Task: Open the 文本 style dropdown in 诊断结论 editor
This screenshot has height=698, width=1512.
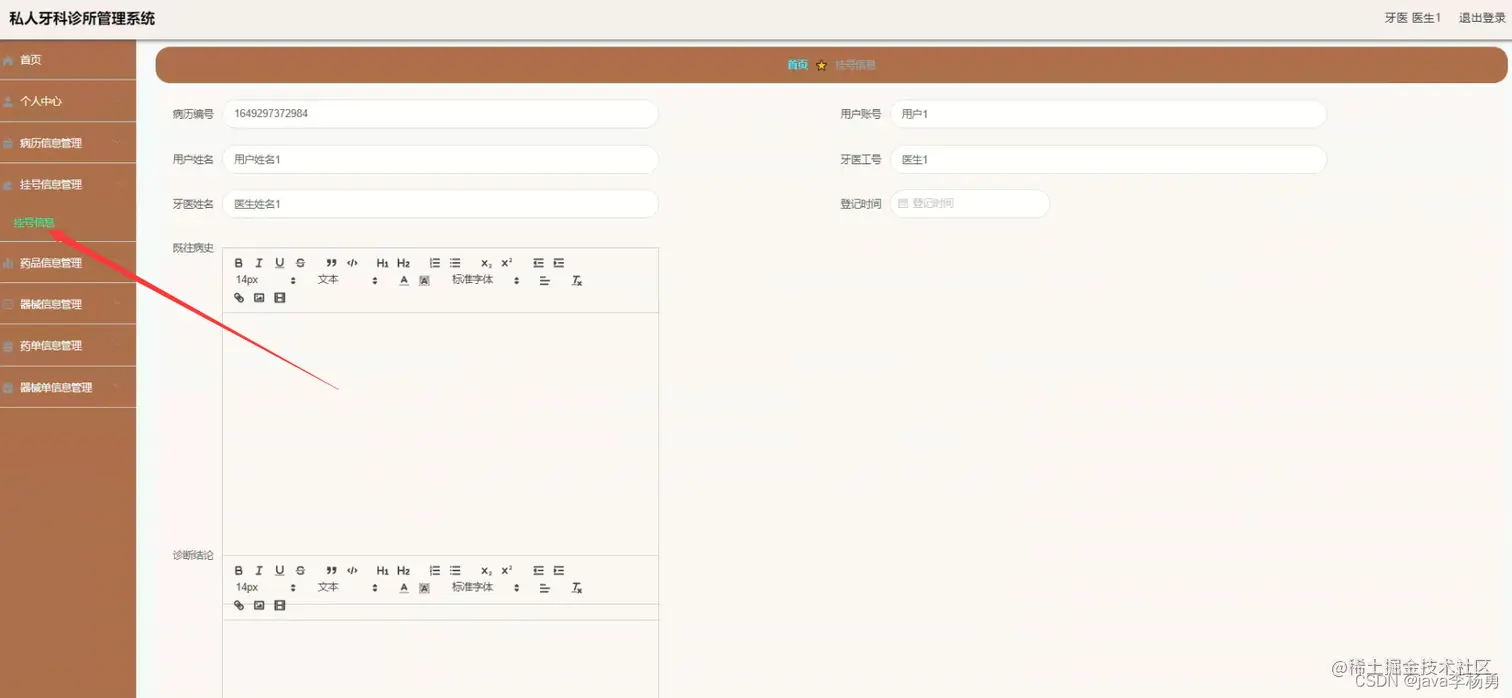Action: (348, 588)
